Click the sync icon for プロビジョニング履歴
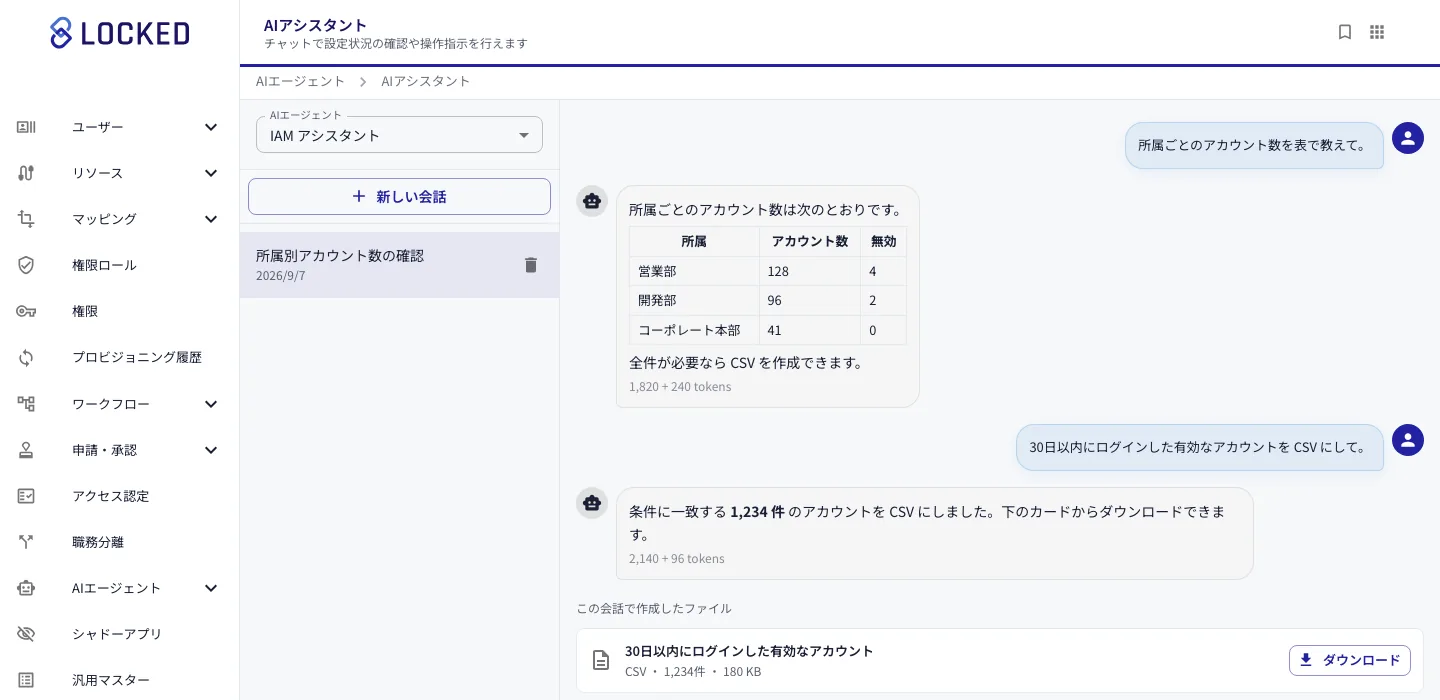This screenshot has width=1440, height=700. (x=26, y=357)
